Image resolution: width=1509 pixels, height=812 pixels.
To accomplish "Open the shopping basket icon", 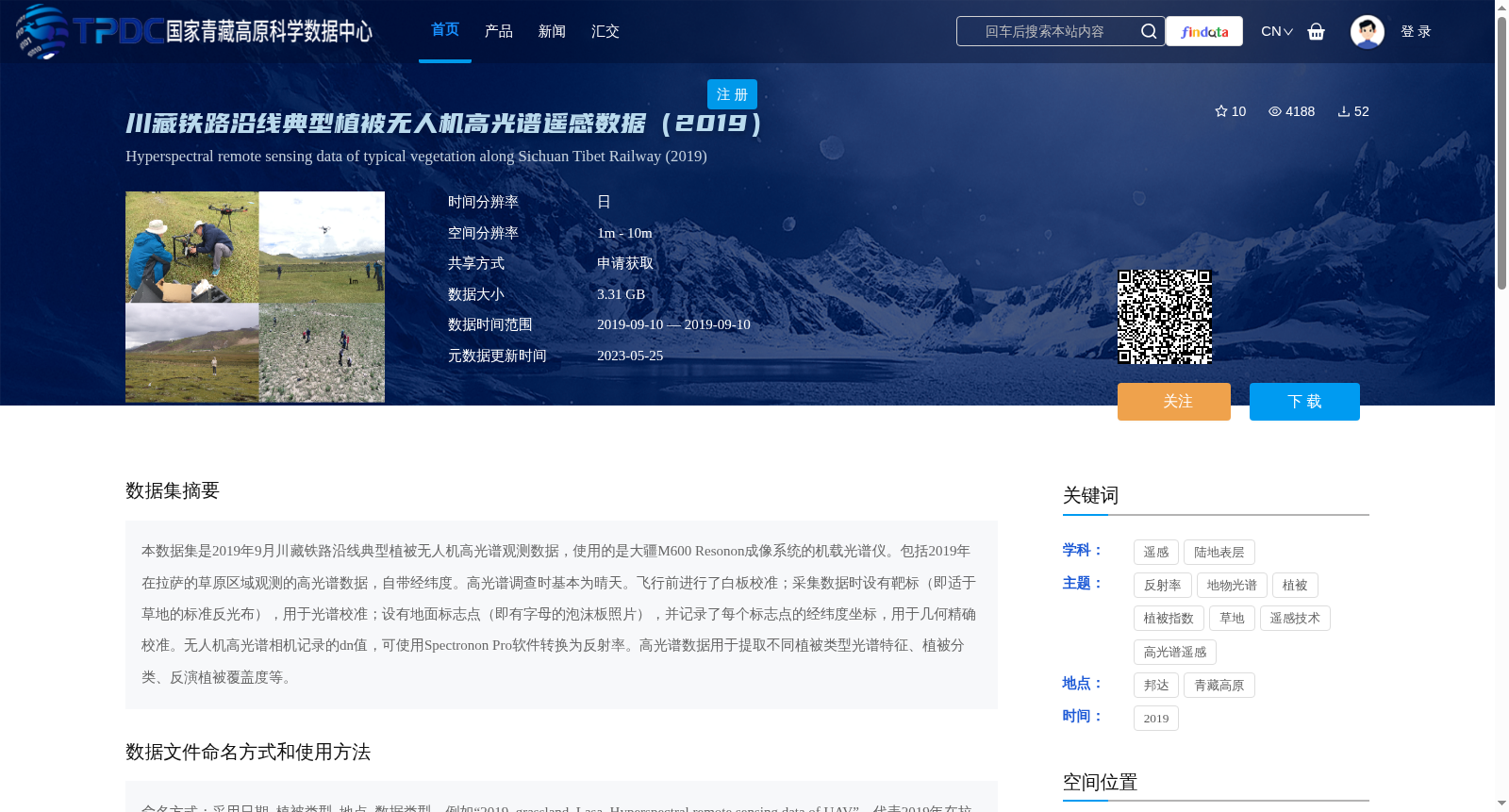I will pyautogui.click(x=1316, y=31).
